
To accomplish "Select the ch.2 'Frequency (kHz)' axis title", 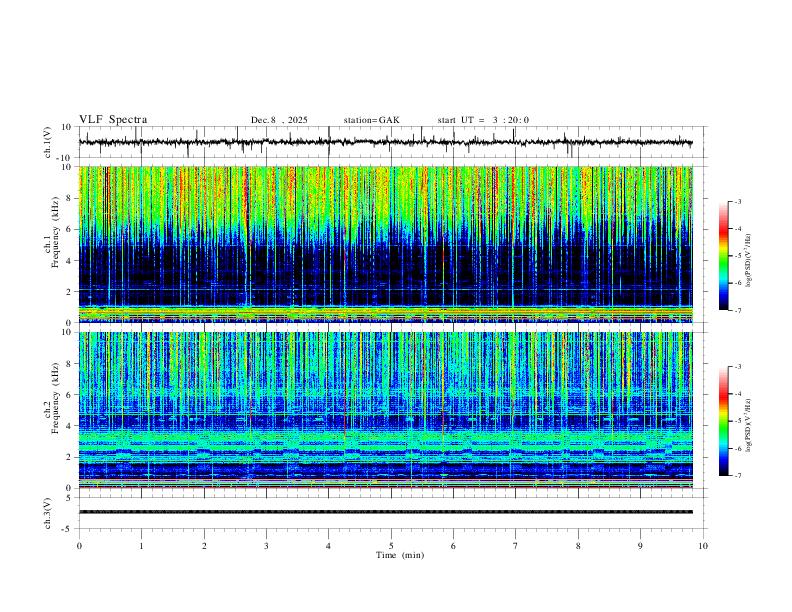I will tap(55, 398).
